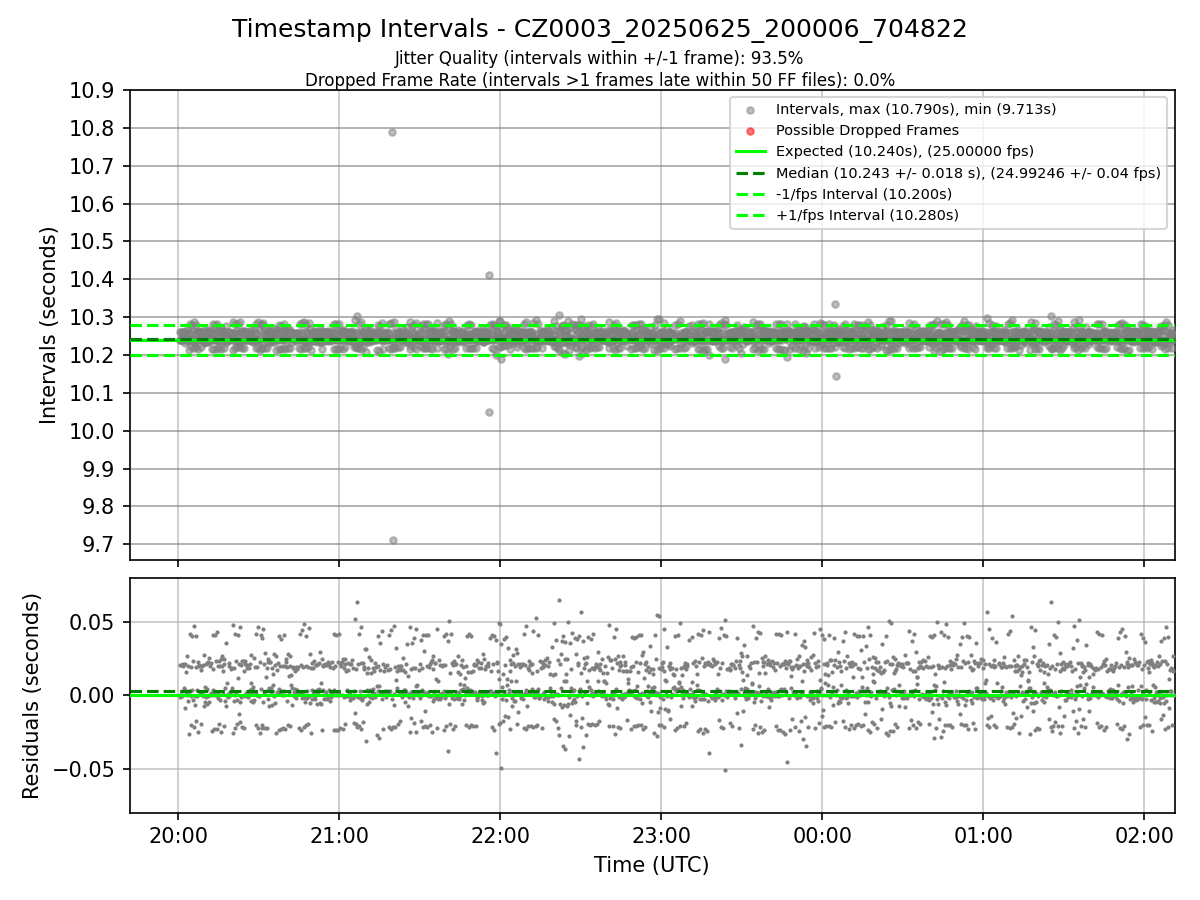Click the 10.8 y-axis tick label

point(94,129)
